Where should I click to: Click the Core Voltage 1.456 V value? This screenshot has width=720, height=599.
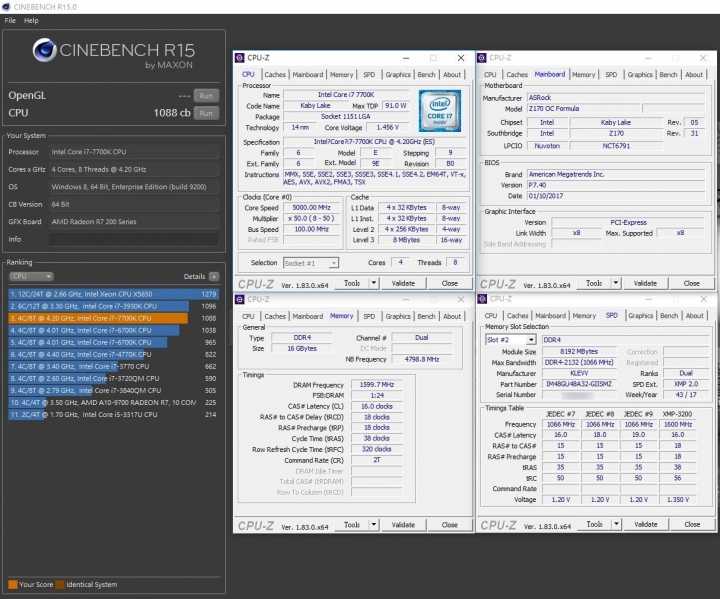[x=388, y=127]
